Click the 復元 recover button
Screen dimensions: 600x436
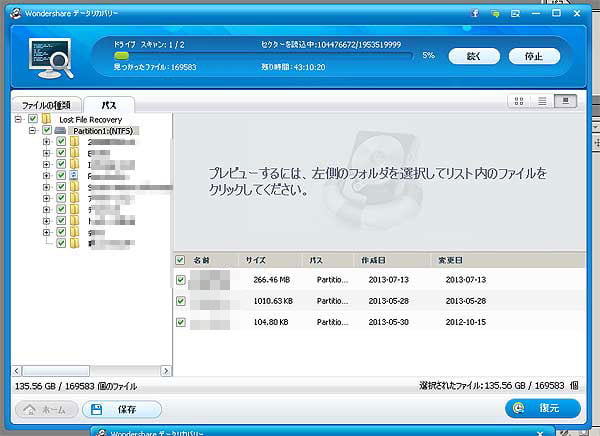543,408
